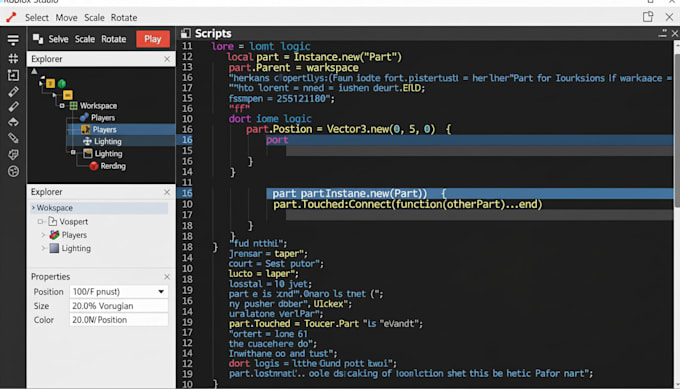Expand the Lighting chevron in lower Explorer

43,248
